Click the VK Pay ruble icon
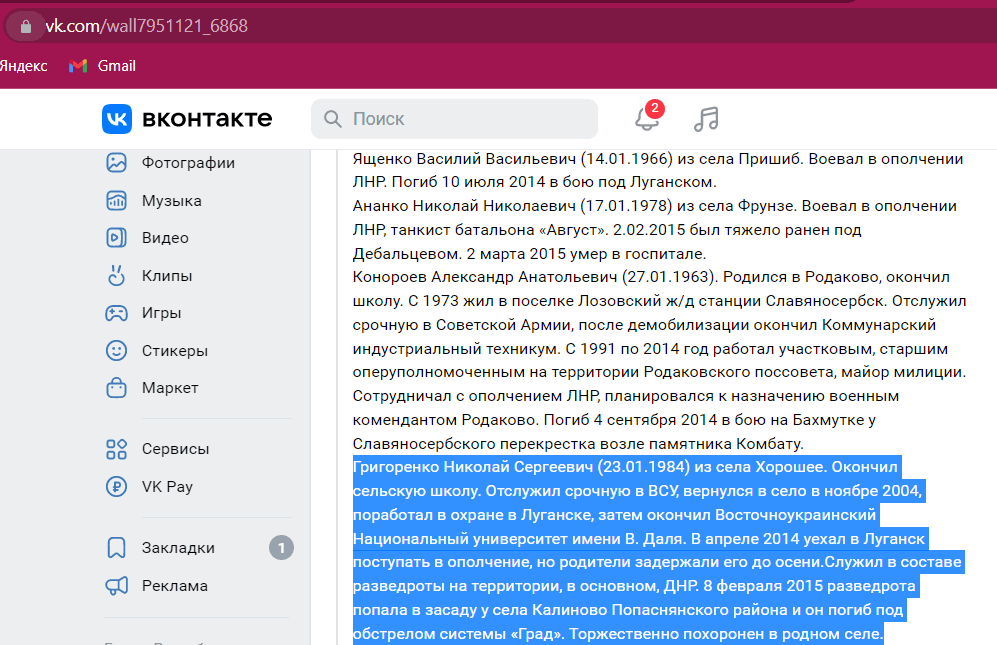Viewport: 997px width, 645px height. (x=116, y=487)
